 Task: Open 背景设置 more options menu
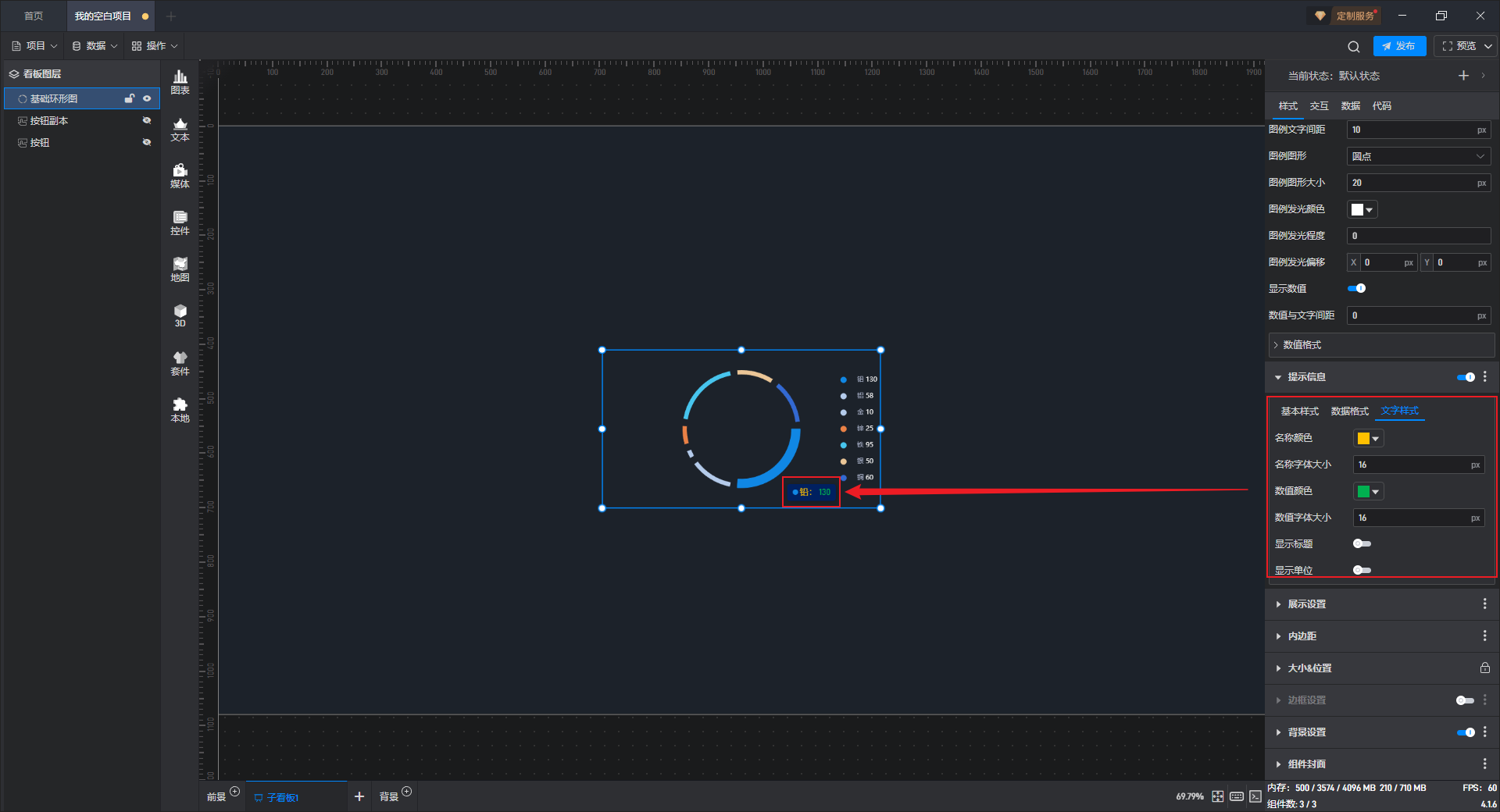[x=1485, y=732]
